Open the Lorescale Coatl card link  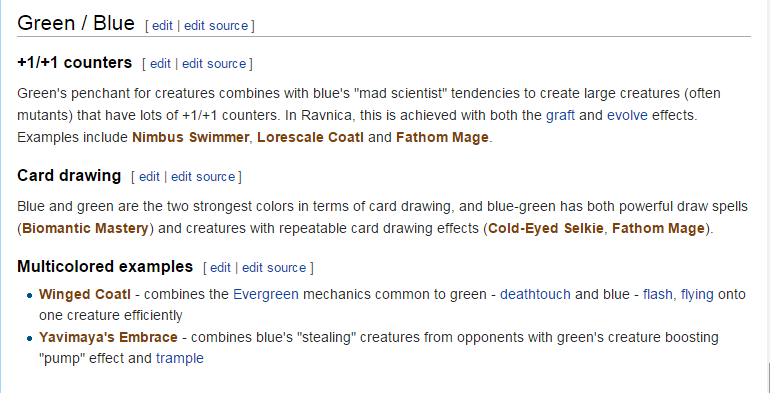[x=310, y=138]
